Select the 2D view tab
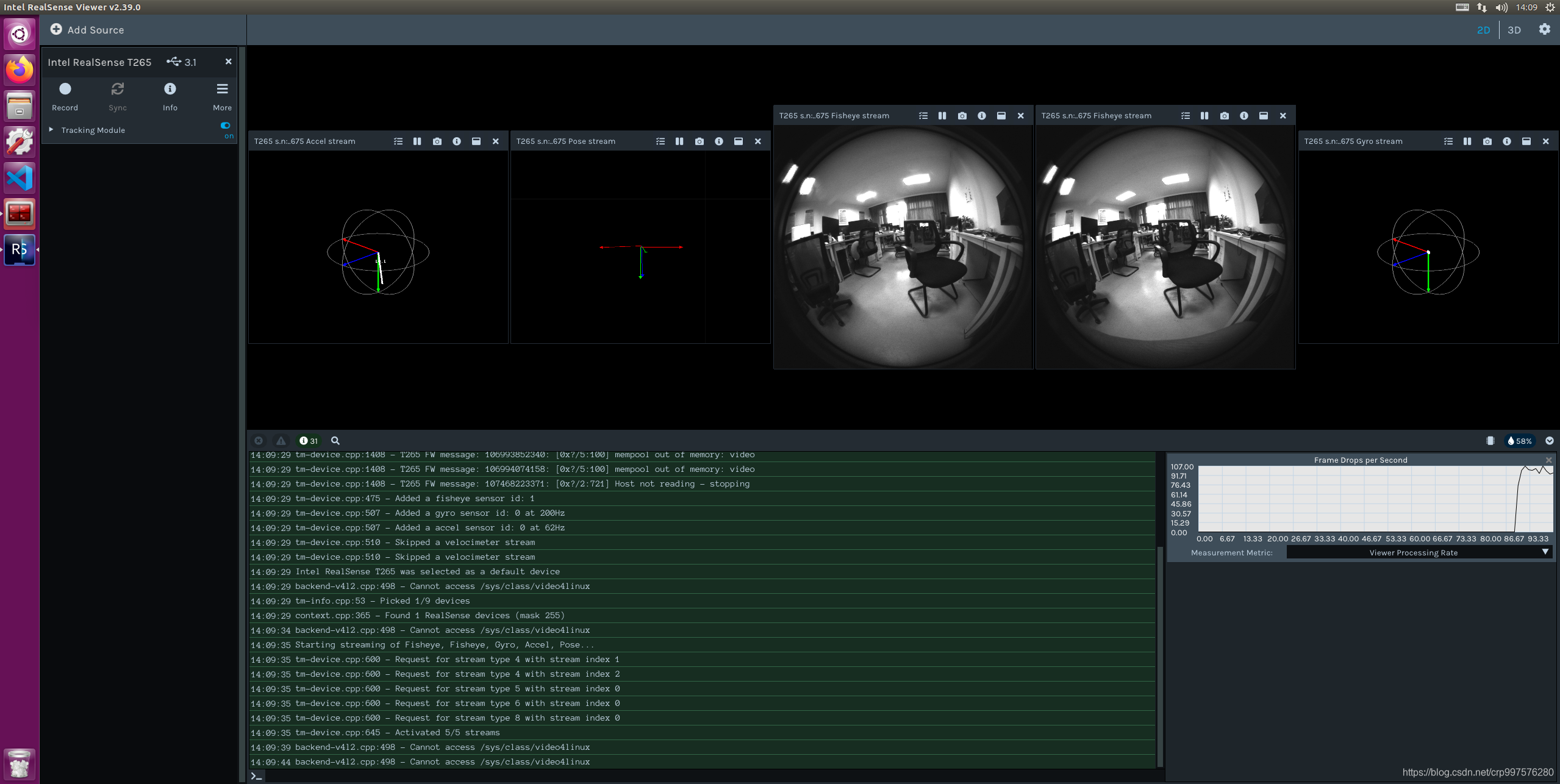1560x784 pixels. click(1483, 30)
